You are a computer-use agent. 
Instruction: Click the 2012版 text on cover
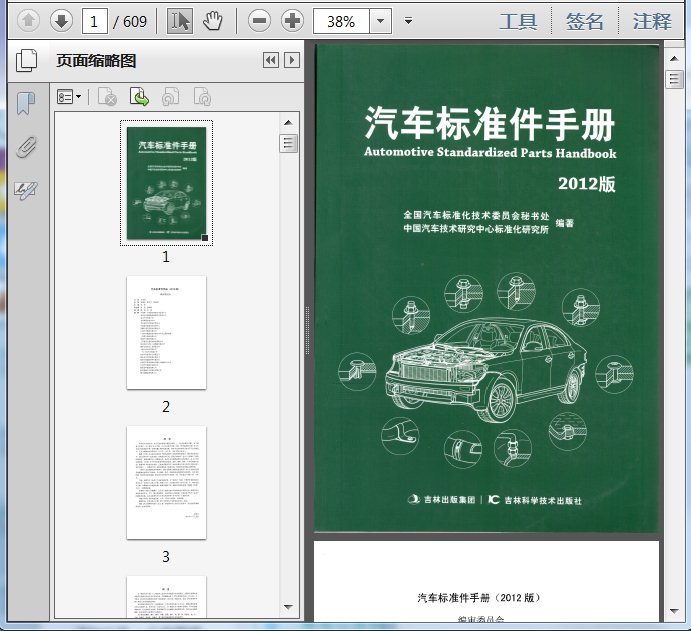pos(587,184)
